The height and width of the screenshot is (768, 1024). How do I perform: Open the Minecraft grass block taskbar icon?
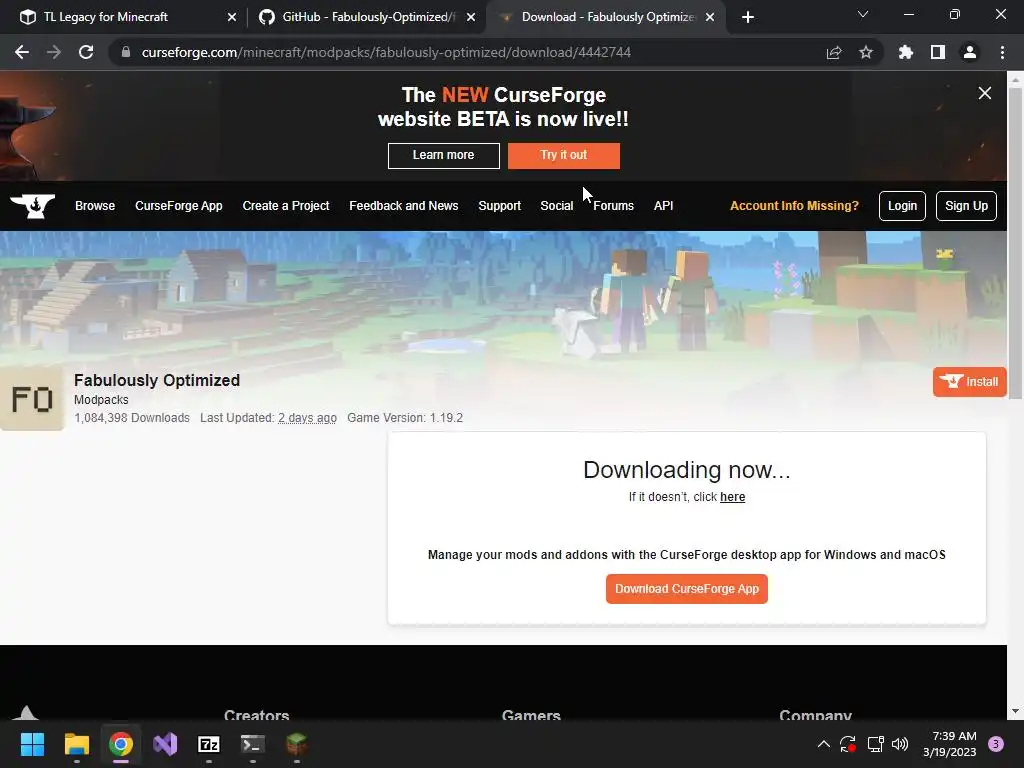(297, 744)
